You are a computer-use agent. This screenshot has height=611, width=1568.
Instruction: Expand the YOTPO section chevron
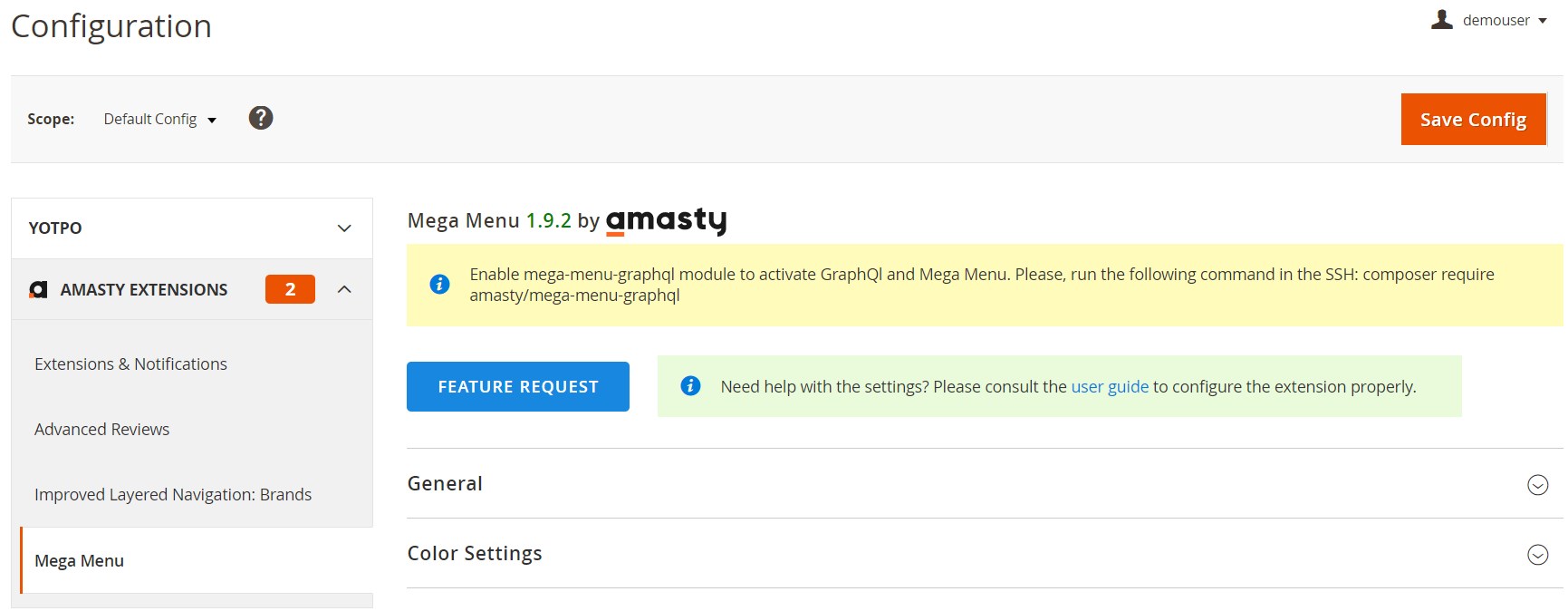coord(344,228)
